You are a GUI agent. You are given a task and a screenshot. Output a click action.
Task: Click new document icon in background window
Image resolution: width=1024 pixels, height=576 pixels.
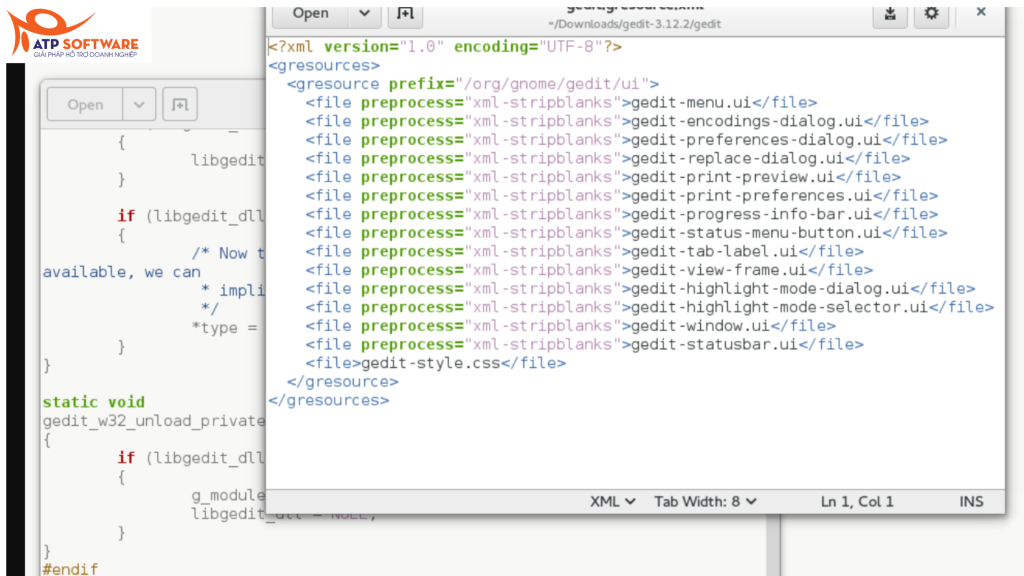[x=179, y=104]
